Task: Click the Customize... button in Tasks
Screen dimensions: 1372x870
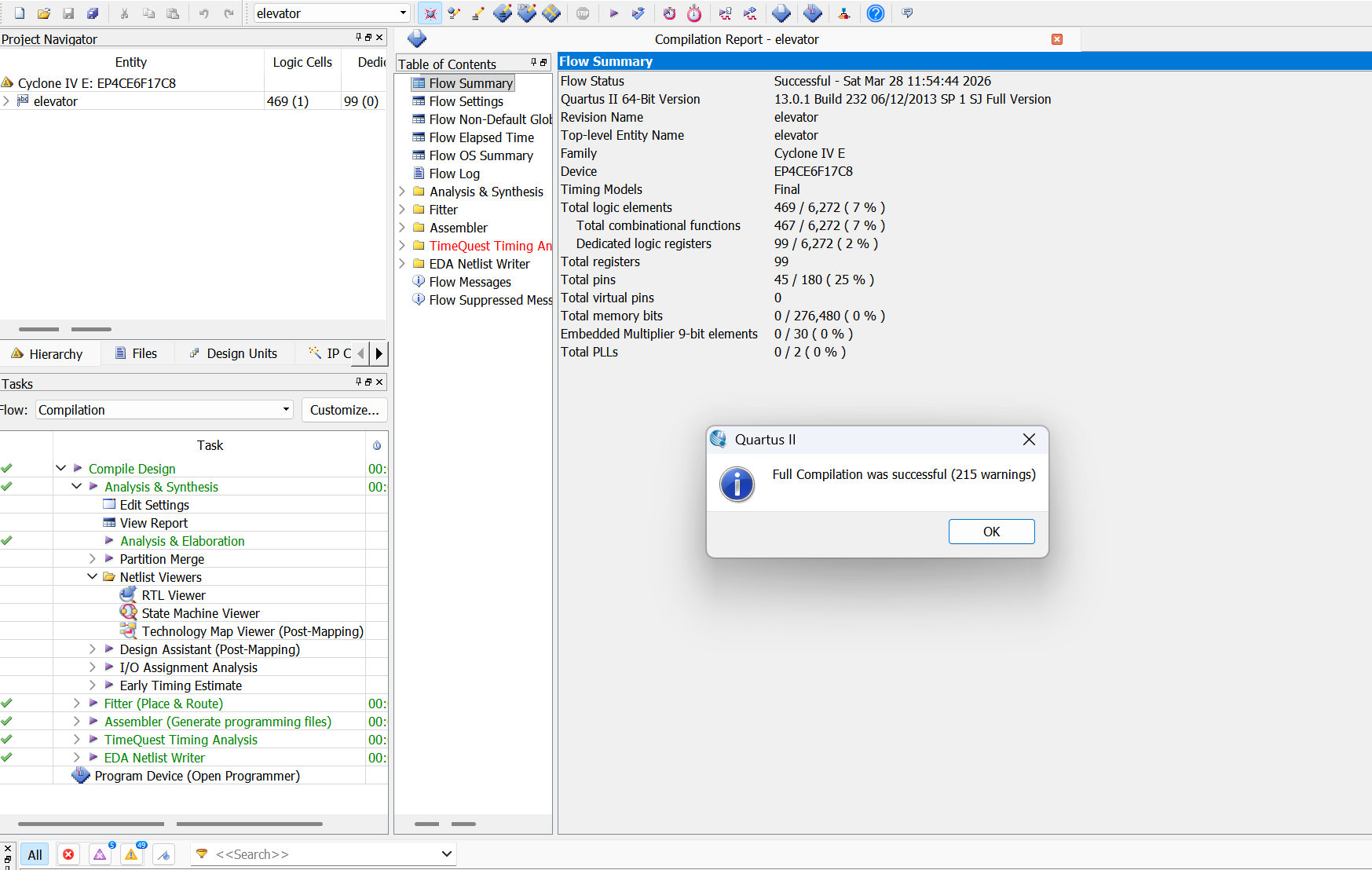Action: pos(344,410)
